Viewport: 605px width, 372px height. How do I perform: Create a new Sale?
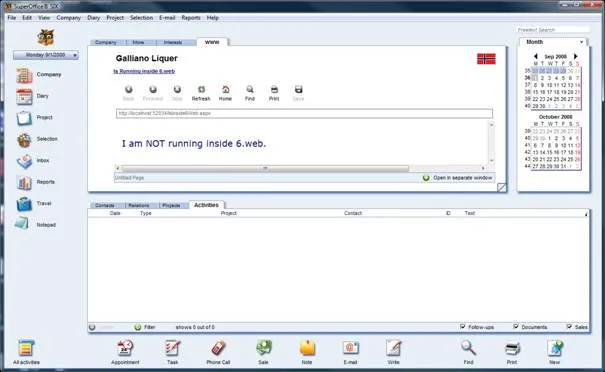[x=264, y=348]
